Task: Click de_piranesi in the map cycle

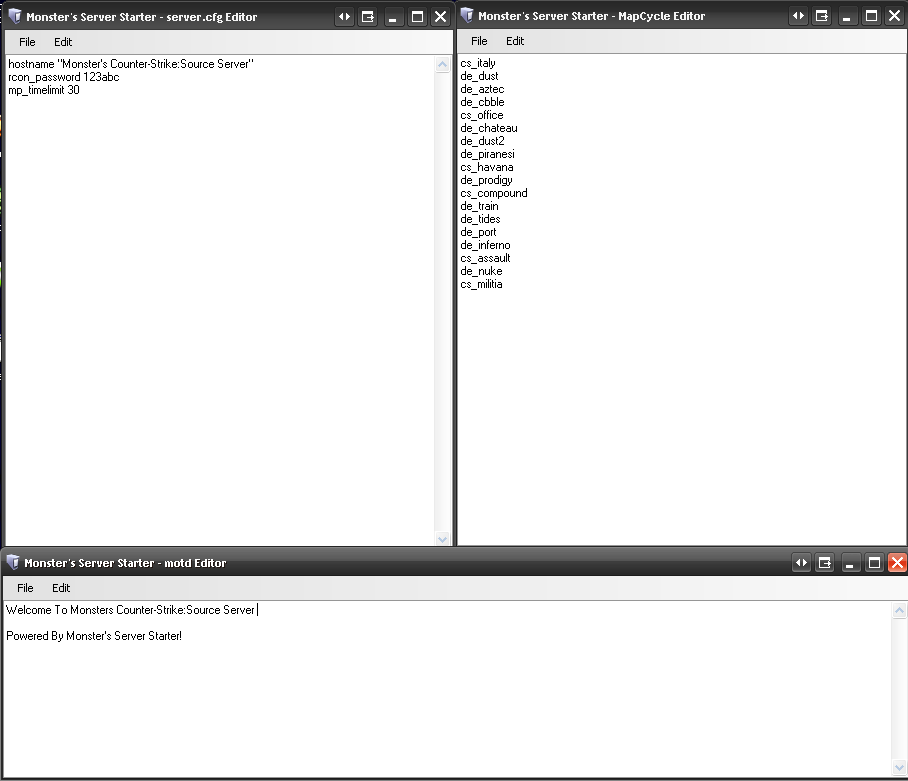Action: (488, 155)
